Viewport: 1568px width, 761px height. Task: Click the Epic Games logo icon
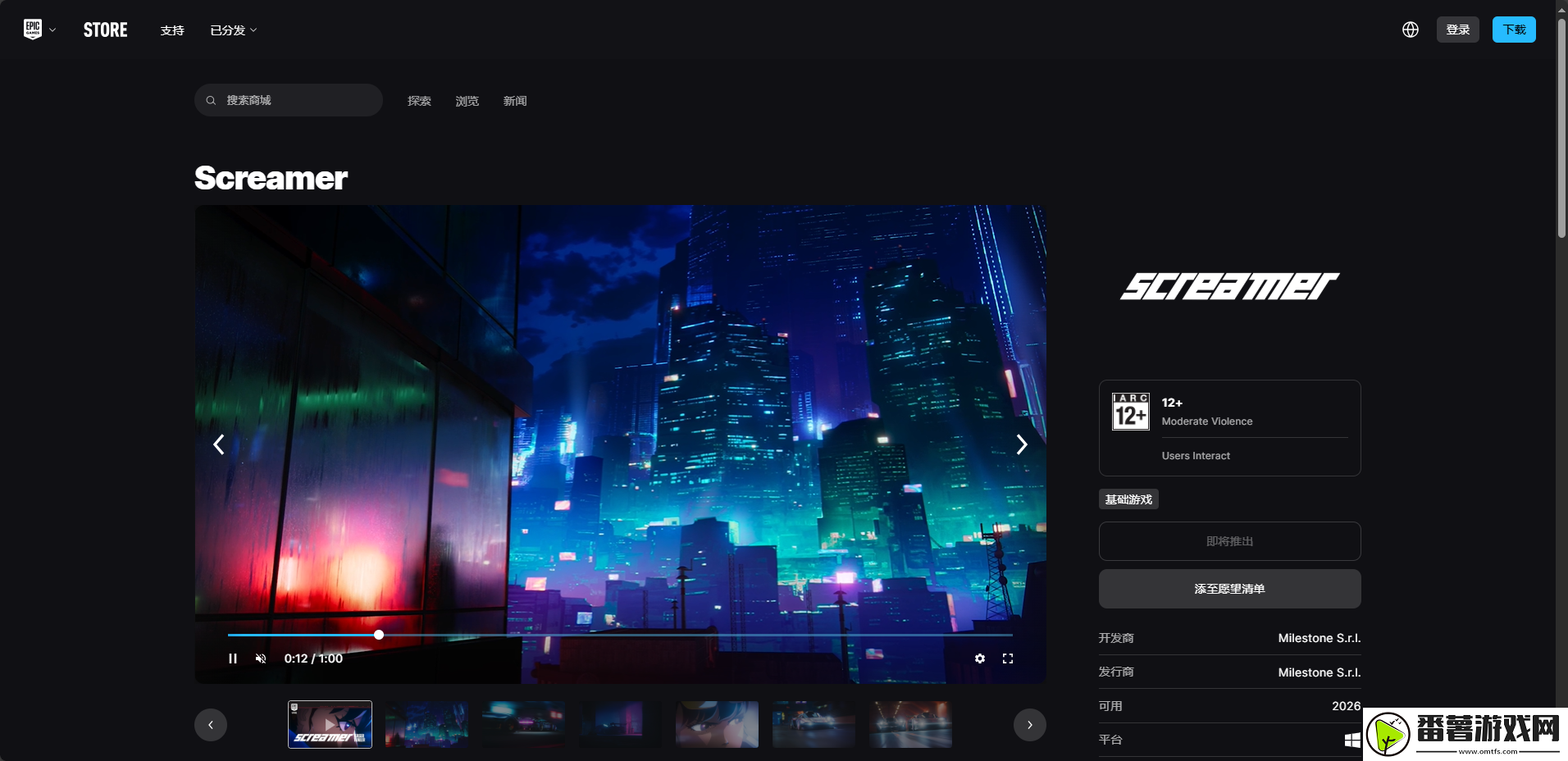[x=32, y=30]
